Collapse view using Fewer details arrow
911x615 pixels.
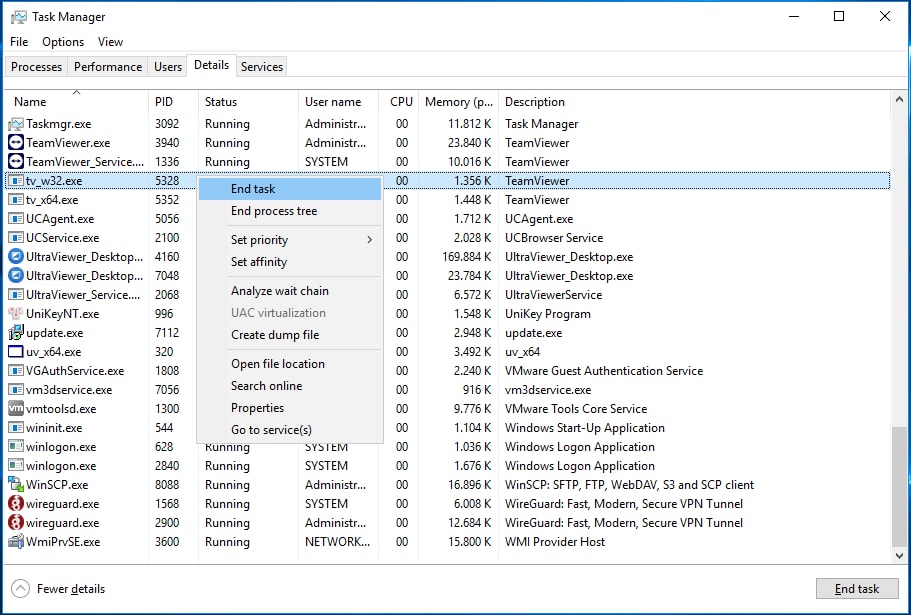pos(20,589)
